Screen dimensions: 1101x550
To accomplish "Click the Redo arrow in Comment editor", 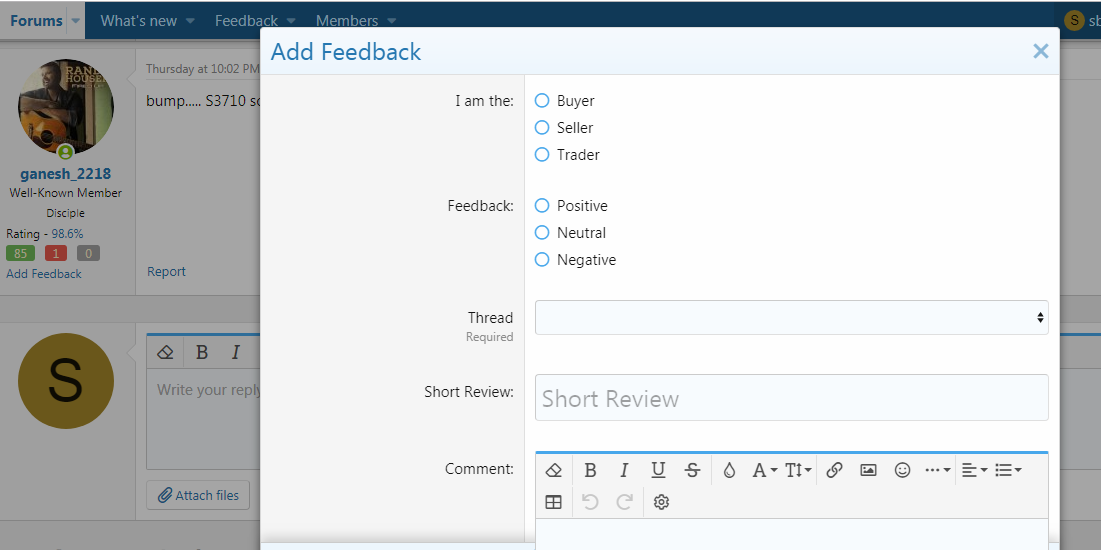I will (x=624, y=502).
